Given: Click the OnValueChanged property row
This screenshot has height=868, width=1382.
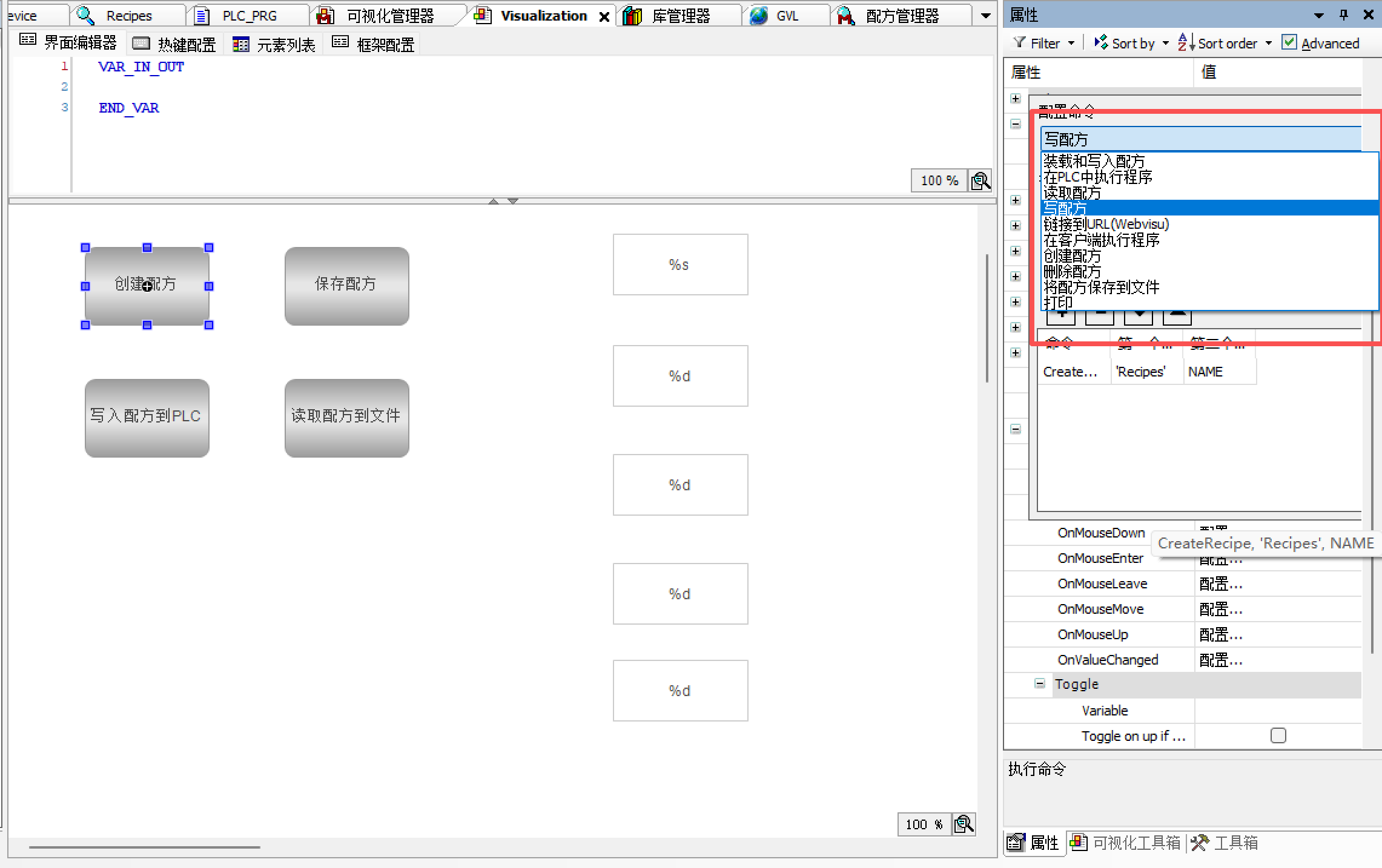Looking at the screenshot, I should [1183, 660].
